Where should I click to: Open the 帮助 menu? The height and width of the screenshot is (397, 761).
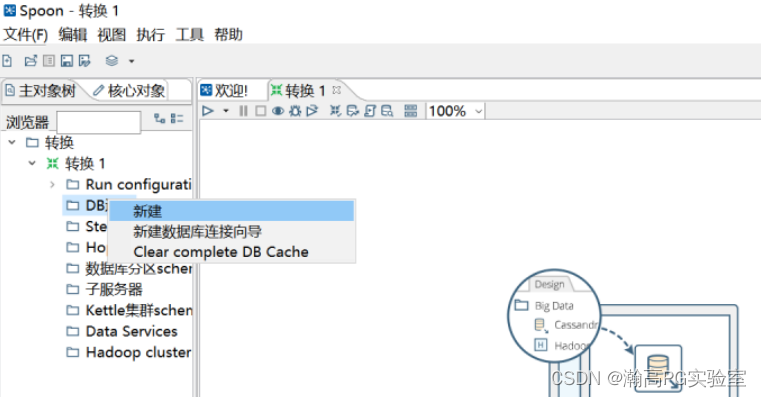[x=228, y=35]
